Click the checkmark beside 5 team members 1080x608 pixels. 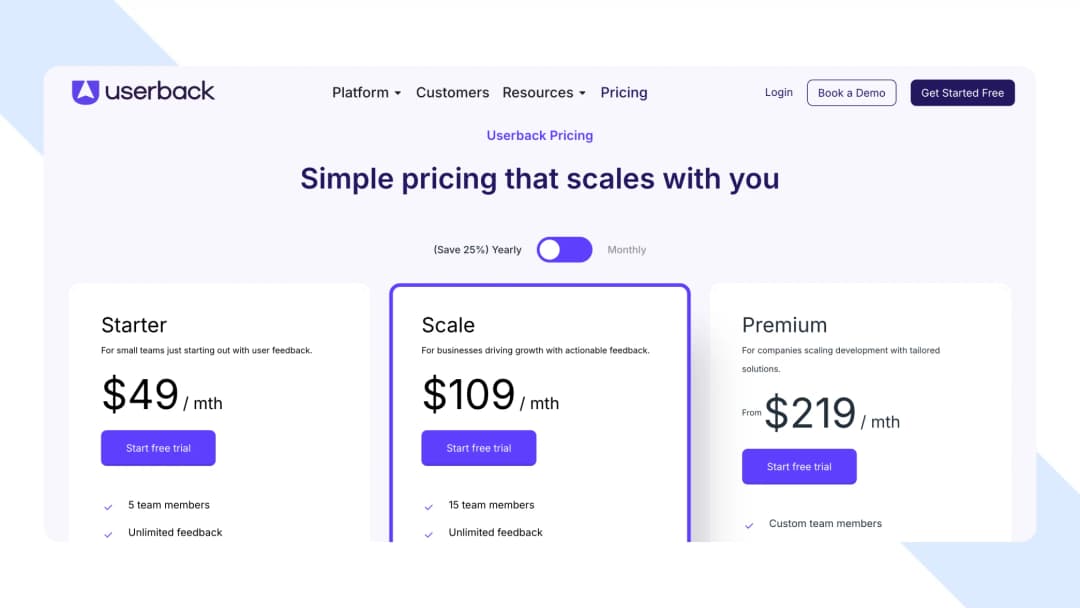(109, 506)
